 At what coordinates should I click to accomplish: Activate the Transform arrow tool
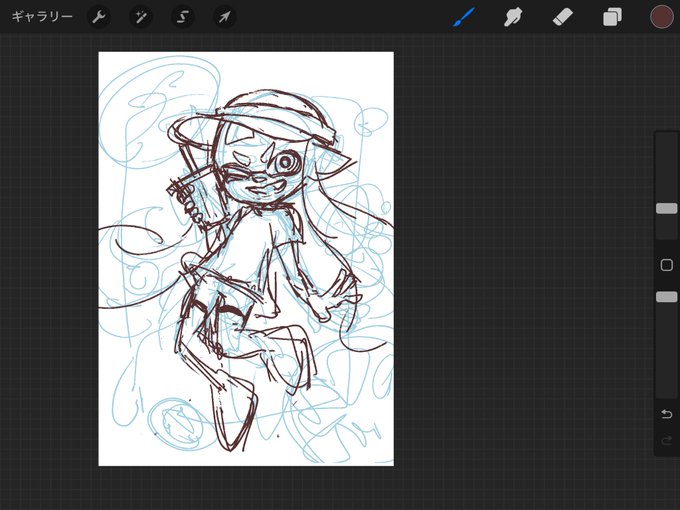tap(225, 17)
